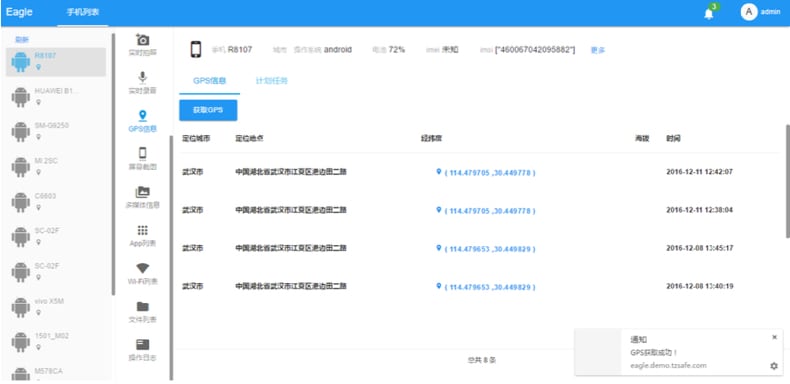Click the time cell 2016-12-11 12:38:04
Viewport: 790px width, 384px height.
[700, 210]
